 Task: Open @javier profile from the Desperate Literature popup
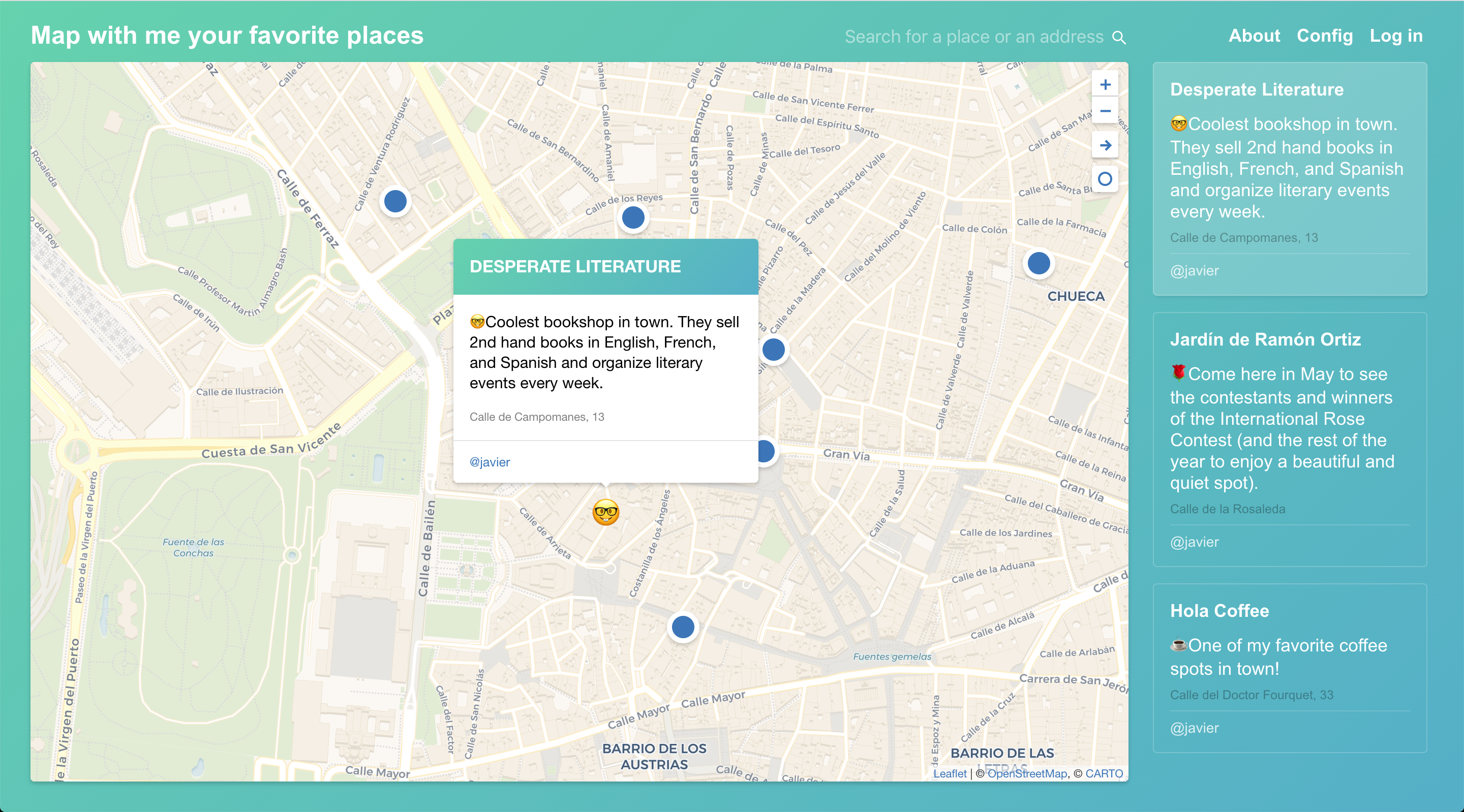490,462
